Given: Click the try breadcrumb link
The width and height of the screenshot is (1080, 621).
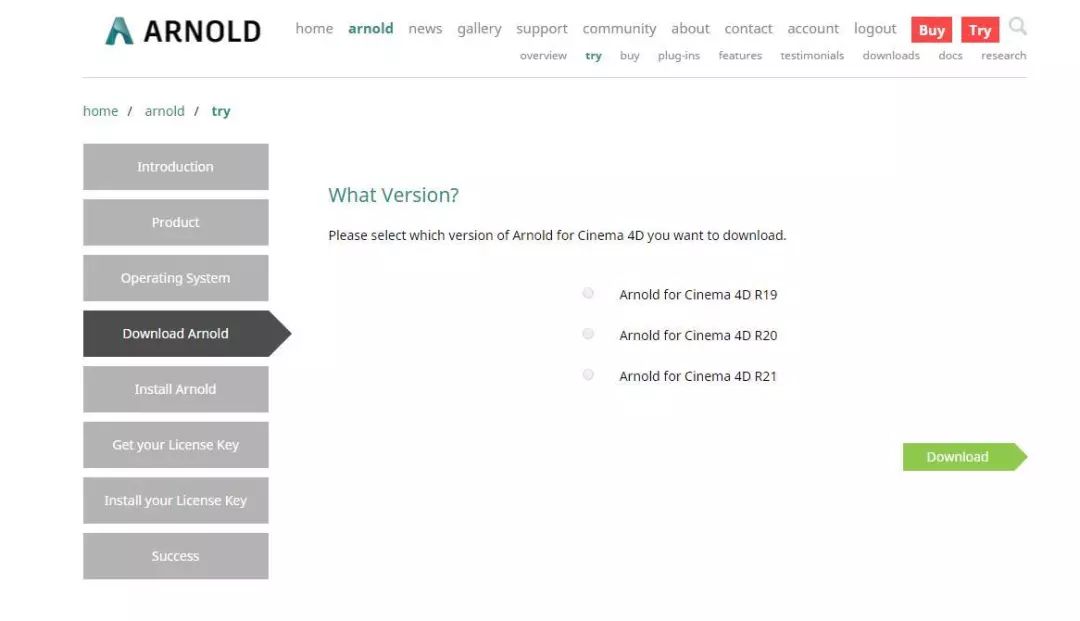Looking at the screenshot, I should [220, 112].
